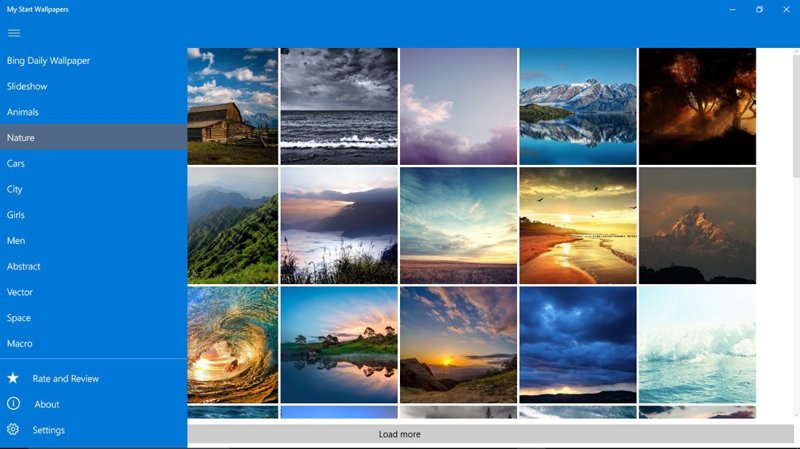Open the Slideshow section
Image resolution: width=800 pixels, height=449 pixels.
pos(93,86)
